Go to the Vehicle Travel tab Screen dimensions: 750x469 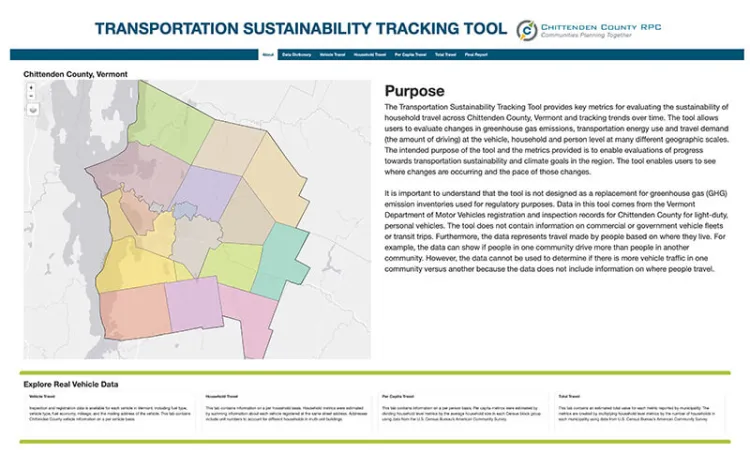332,55
